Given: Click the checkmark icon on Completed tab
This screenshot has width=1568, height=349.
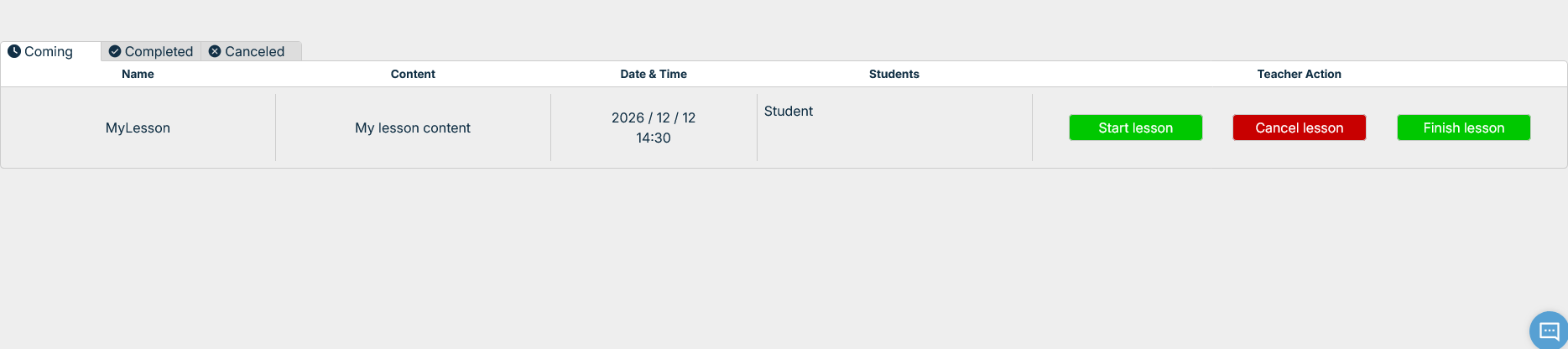Looking at the screenshot, I should (x=115, y=51).
